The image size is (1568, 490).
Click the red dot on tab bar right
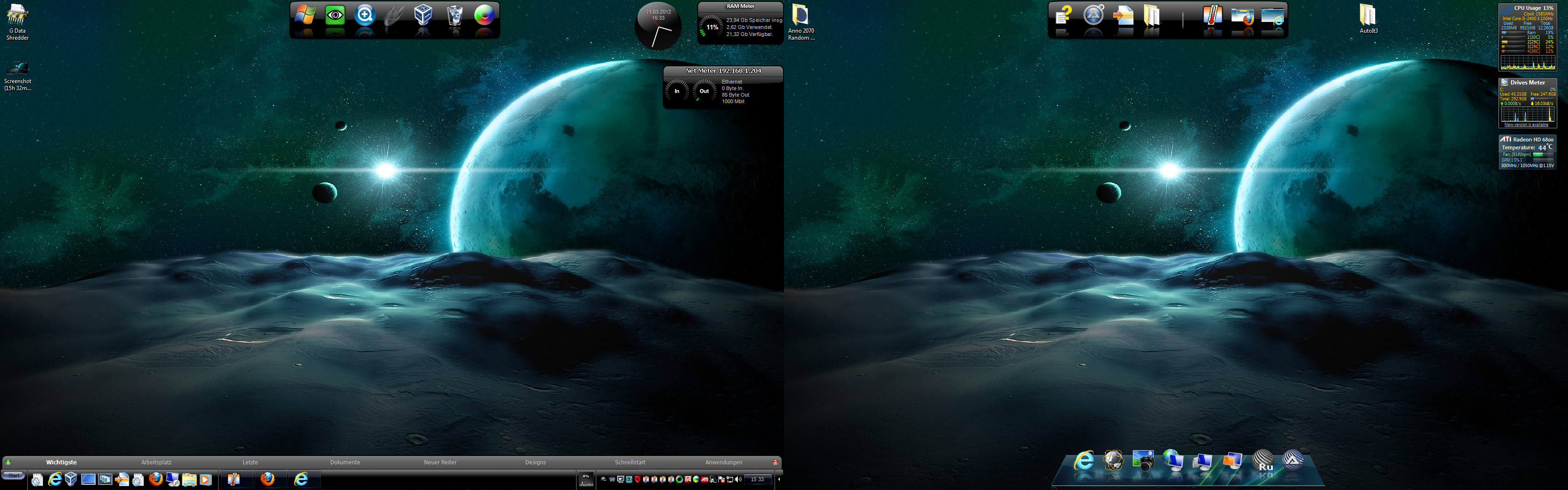pos(775,462)
